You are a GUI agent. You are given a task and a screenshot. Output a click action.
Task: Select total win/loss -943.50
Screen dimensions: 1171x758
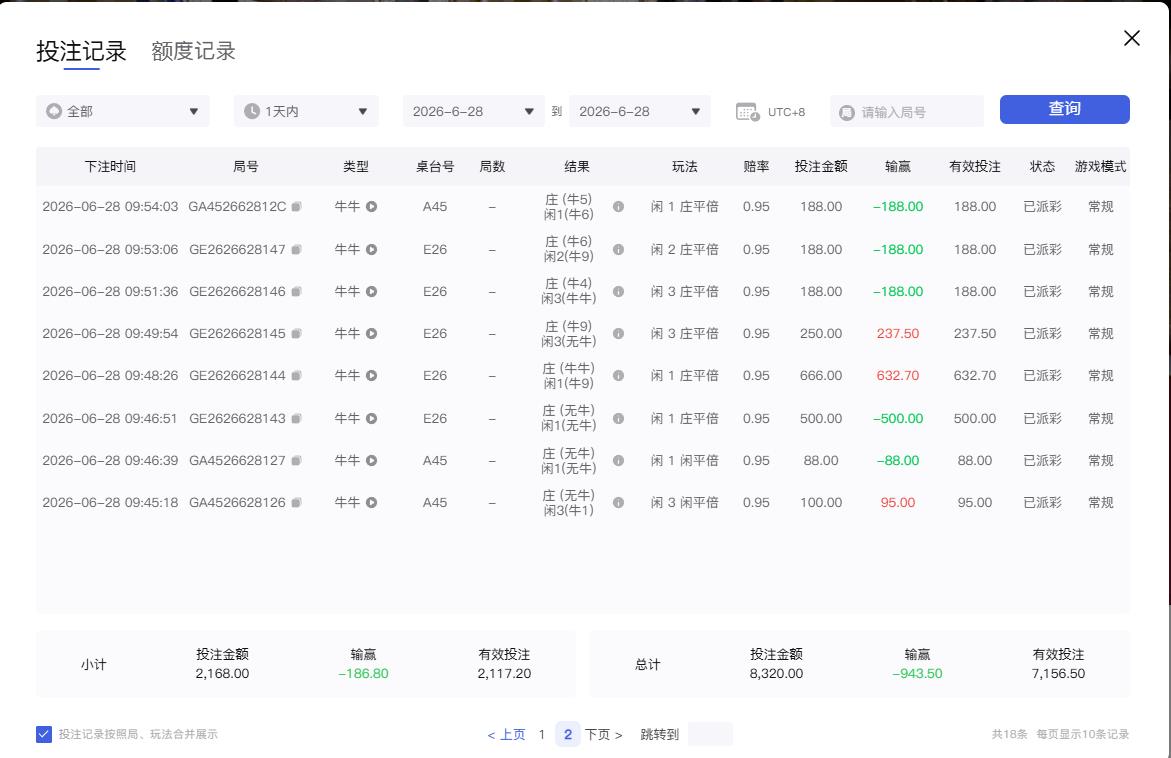(x=917, y=674)
